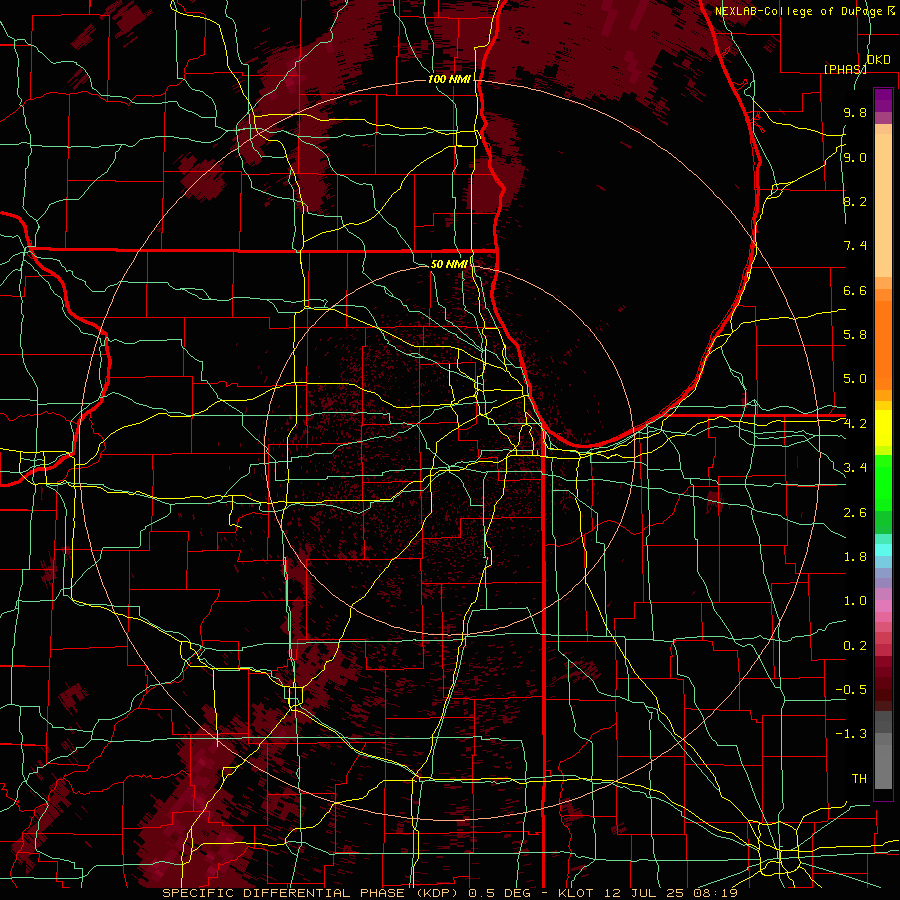Screen dimensions: 900x900
Task: Click the cyan segment of the color scale
Action: coord(883,549)
